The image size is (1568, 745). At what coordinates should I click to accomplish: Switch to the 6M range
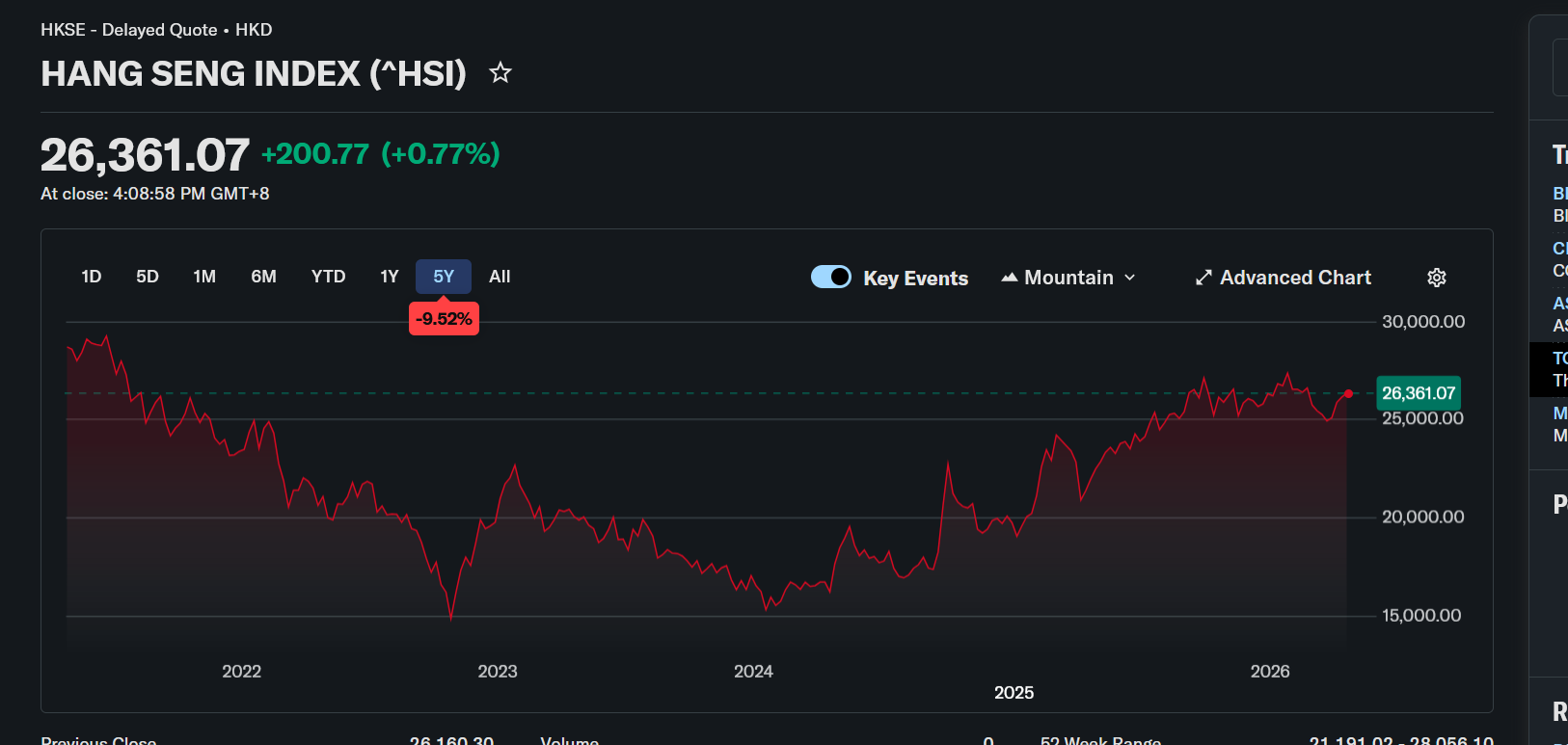coord(264,277)
